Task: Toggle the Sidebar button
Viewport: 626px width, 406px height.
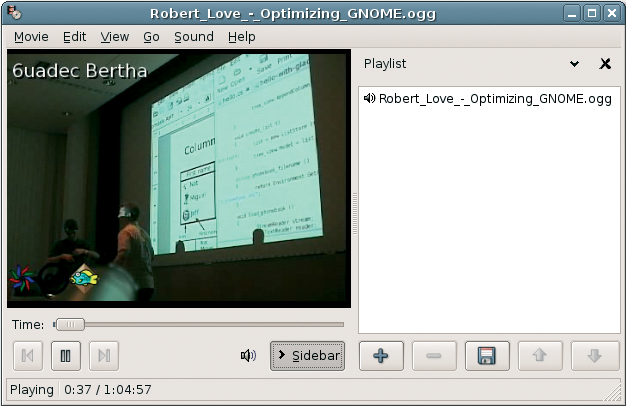Action: coord(307,356)
